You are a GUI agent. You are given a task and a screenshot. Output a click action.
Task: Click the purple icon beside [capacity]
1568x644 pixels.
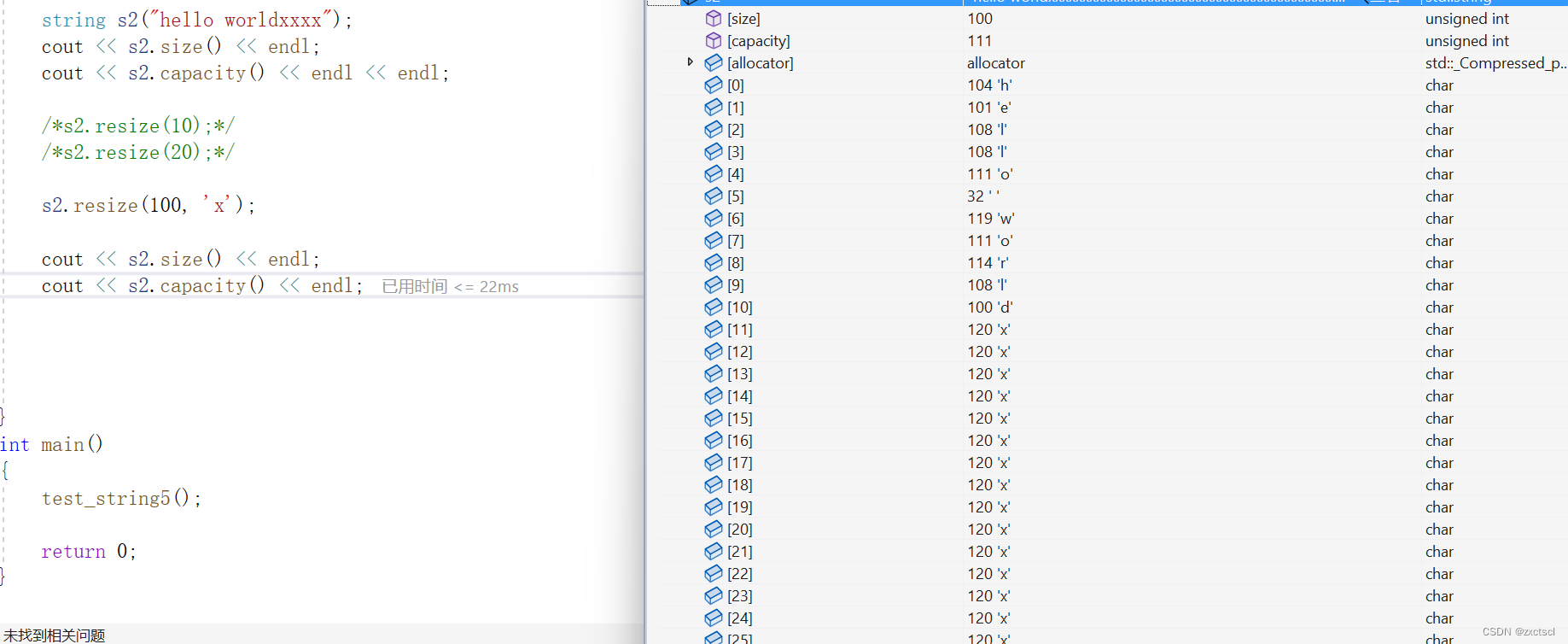(714, 41)
